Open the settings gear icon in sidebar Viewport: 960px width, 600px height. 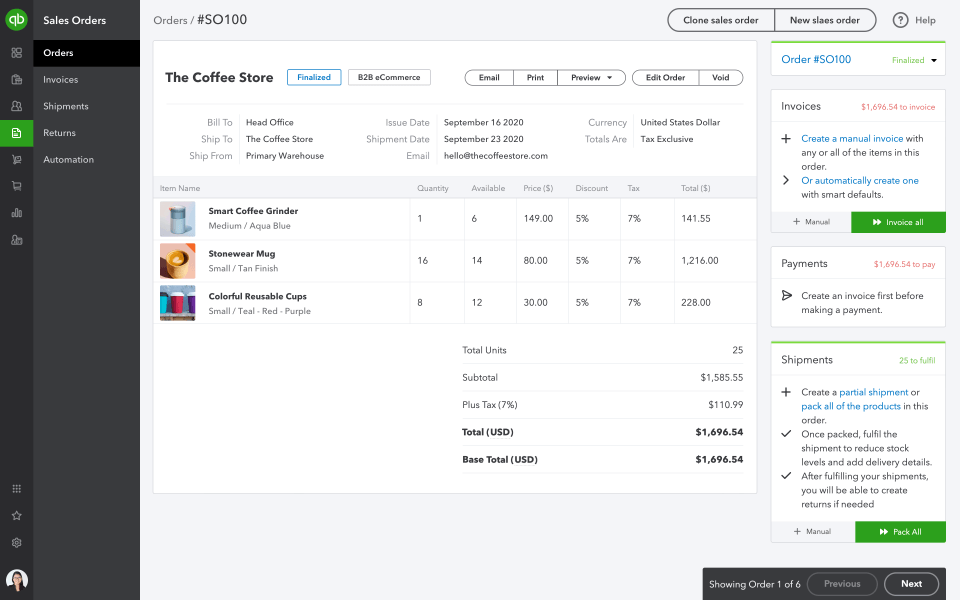(x=16, y=543)
